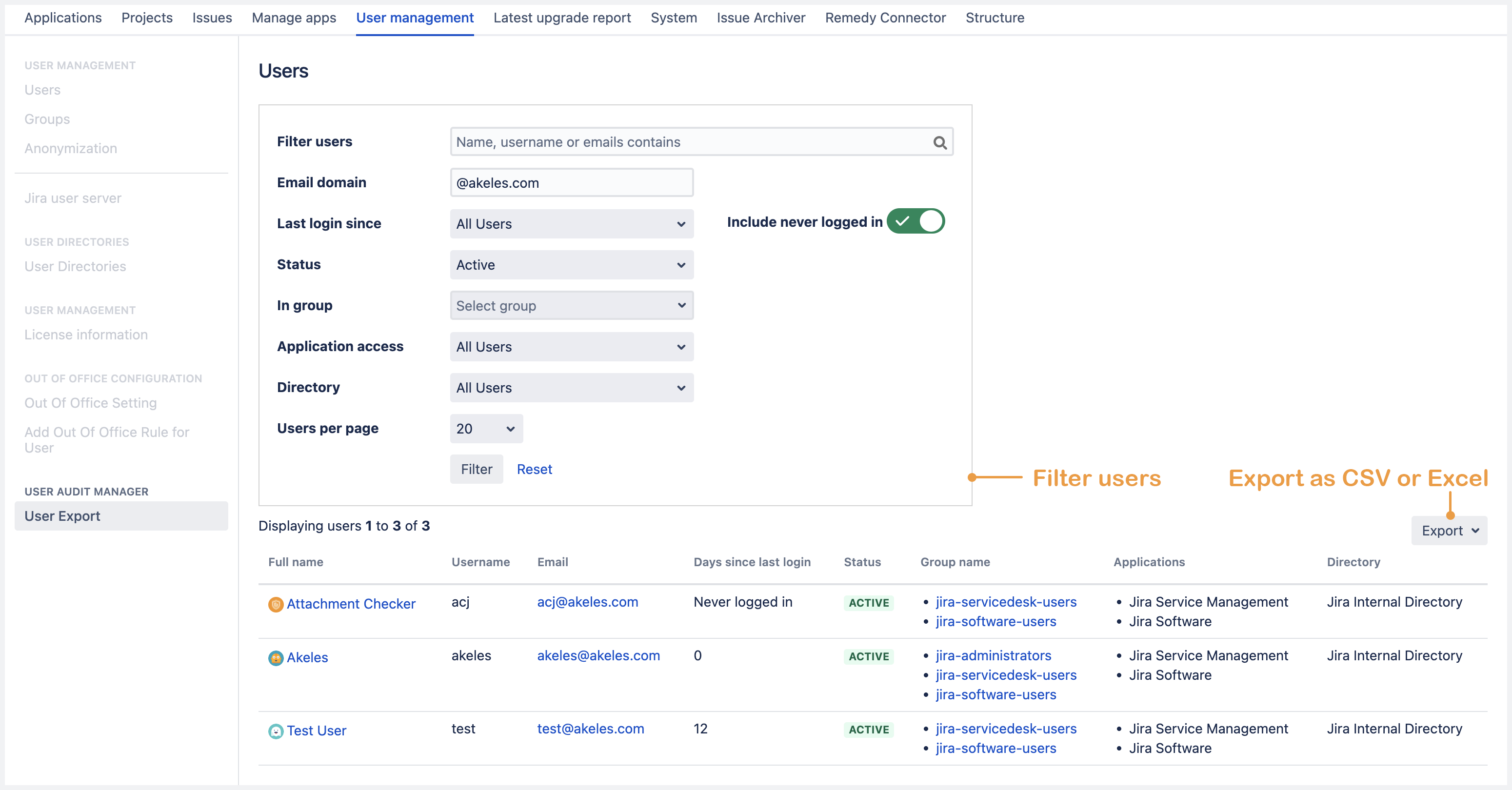The width and height of the screenshot is (1512, 790).
Task: Open the test@akeles.com email link
Action: (x=591, y=729)
